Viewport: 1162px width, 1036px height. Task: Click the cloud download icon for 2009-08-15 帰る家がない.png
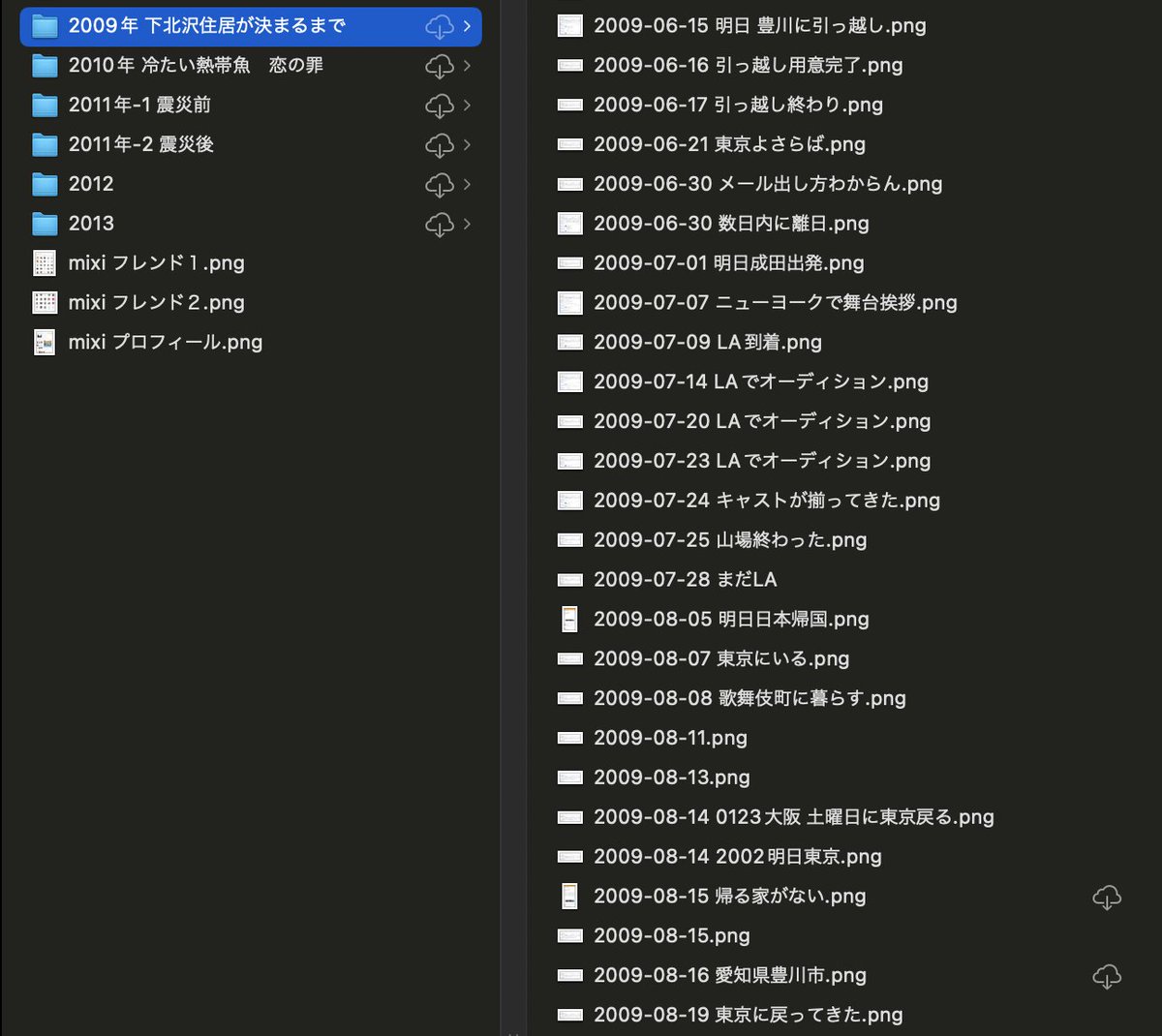[x=1107, y=898]
